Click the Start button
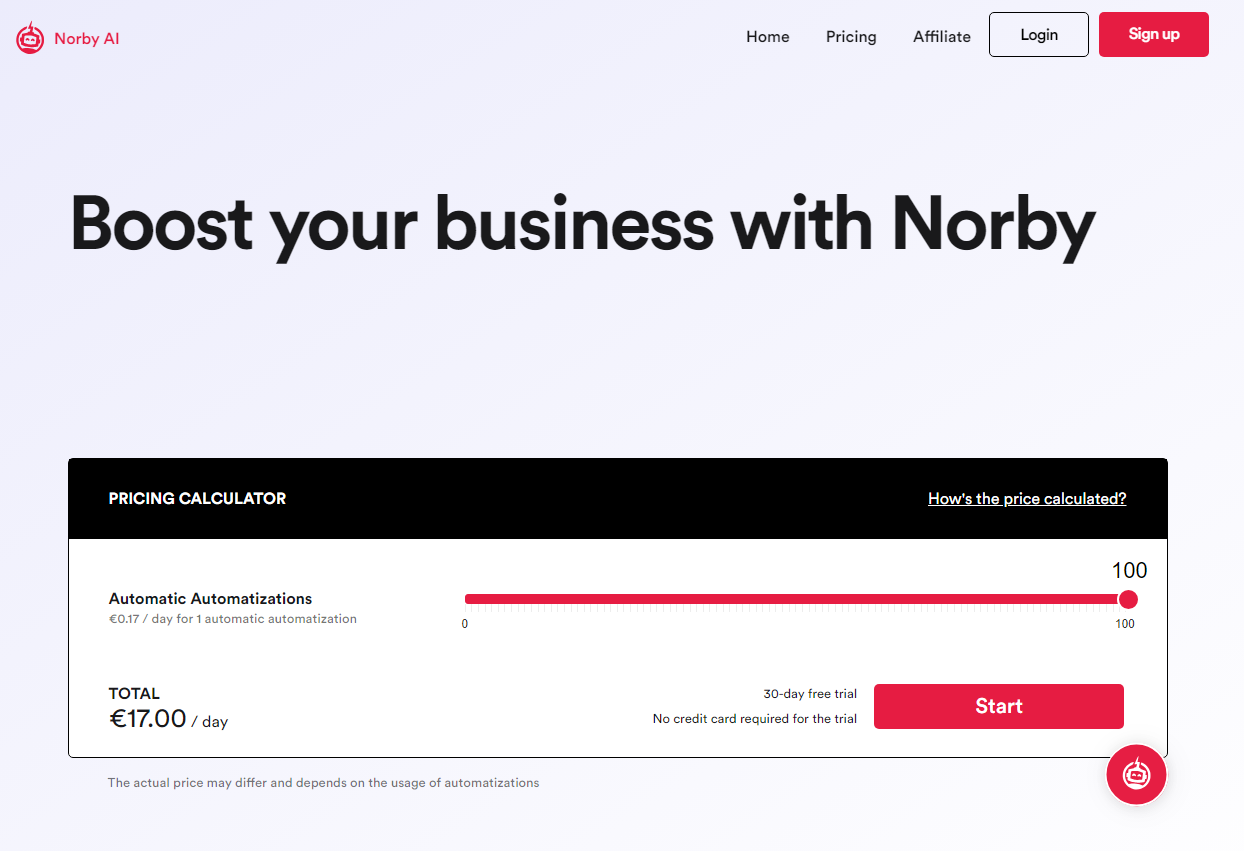Screen dimensions: 1244x851 tap(999, 706)
